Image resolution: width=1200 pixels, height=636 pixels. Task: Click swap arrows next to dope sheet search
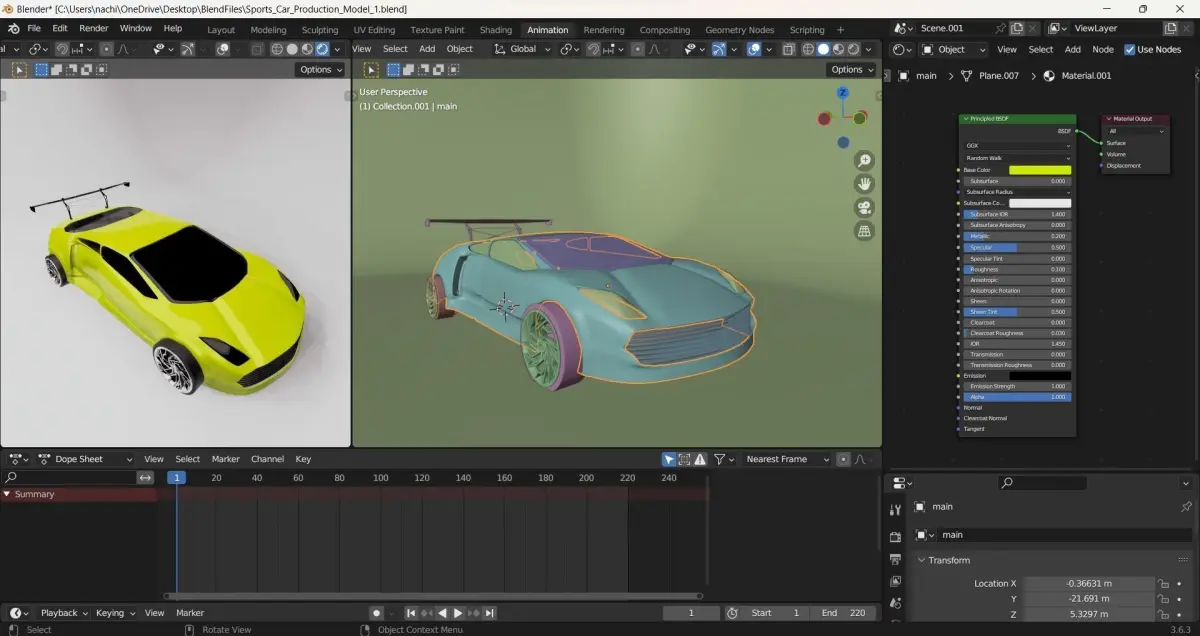point(145,478)
